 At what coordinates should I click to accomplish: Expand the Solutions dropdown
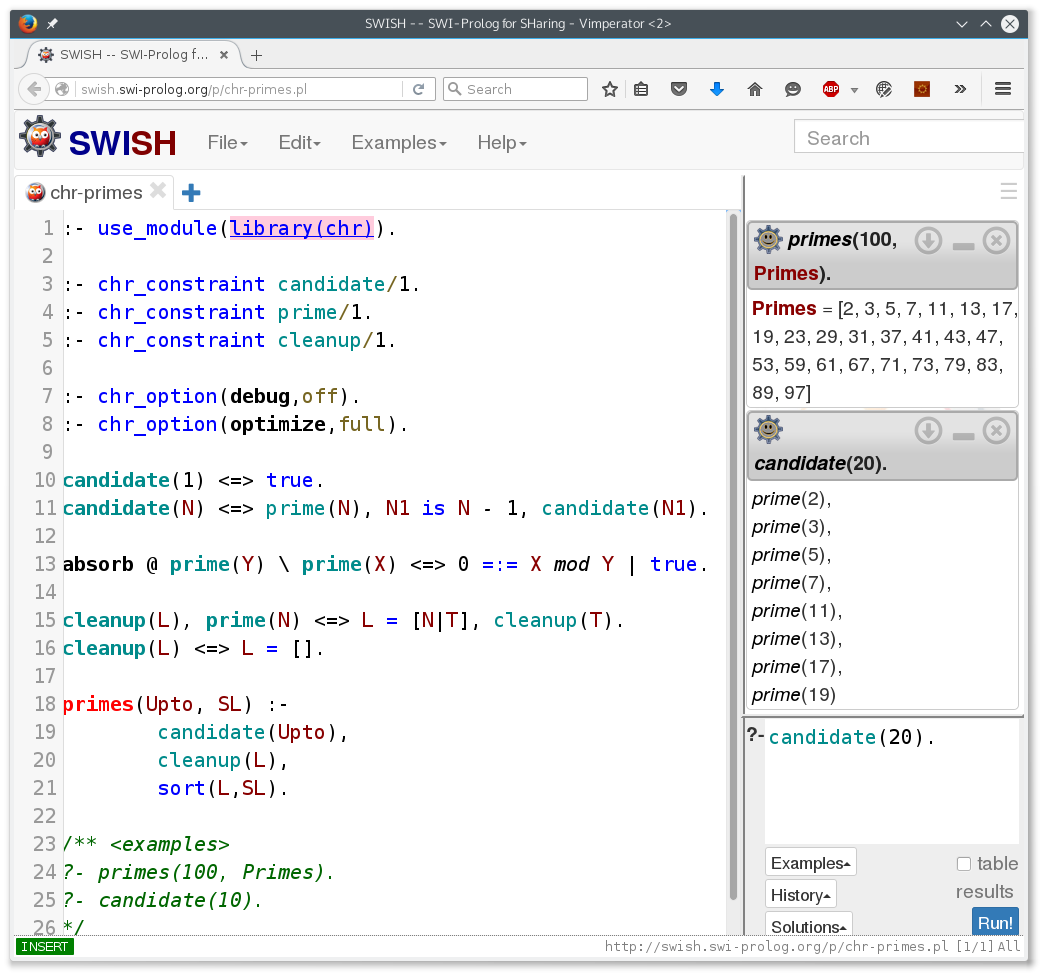click(808, 926)
